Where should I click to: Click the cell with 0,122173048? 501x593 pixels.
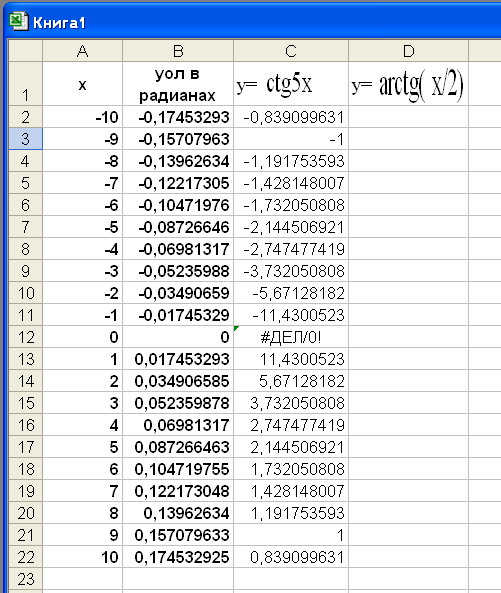click(x=178, y=490)
